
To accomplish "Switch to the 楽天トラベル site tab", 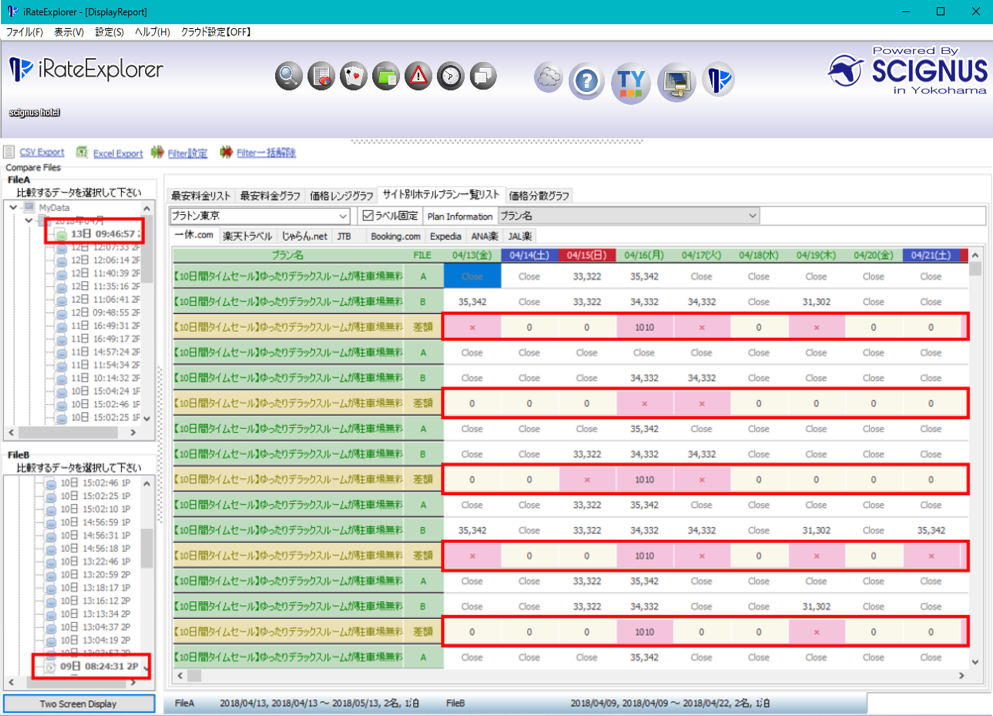I will coord(246,237).
